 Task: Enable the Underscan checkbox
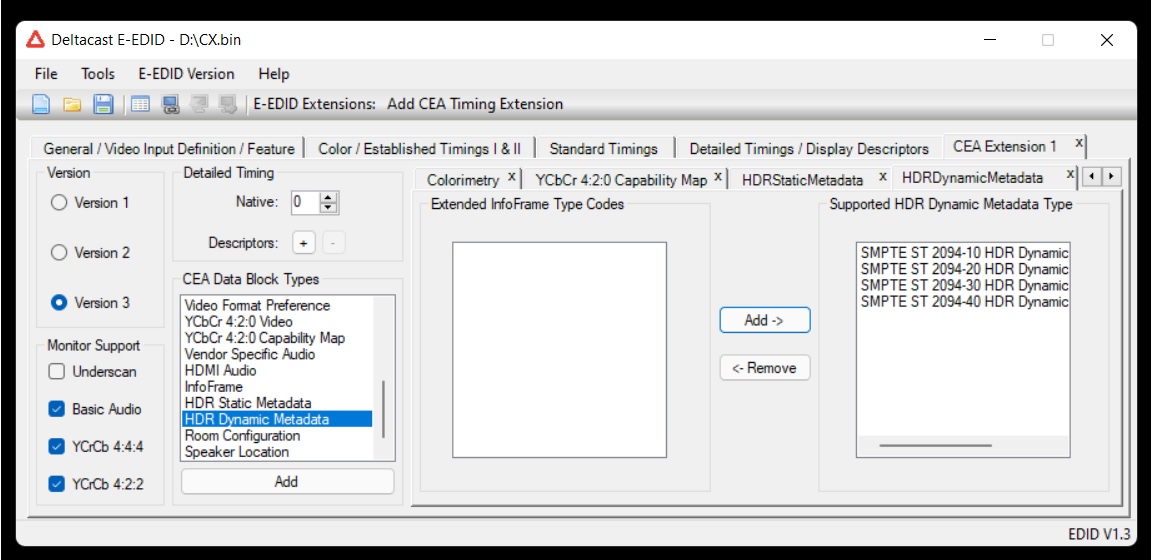coord(57,372)
